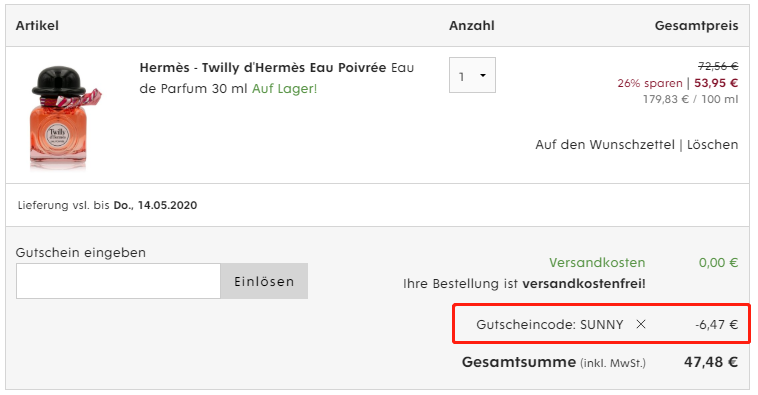The height and width of the screenshot is (395, 758).
Task: Click the delivery date Do., 14.05.2020
Action: click(x=155, y=205)
